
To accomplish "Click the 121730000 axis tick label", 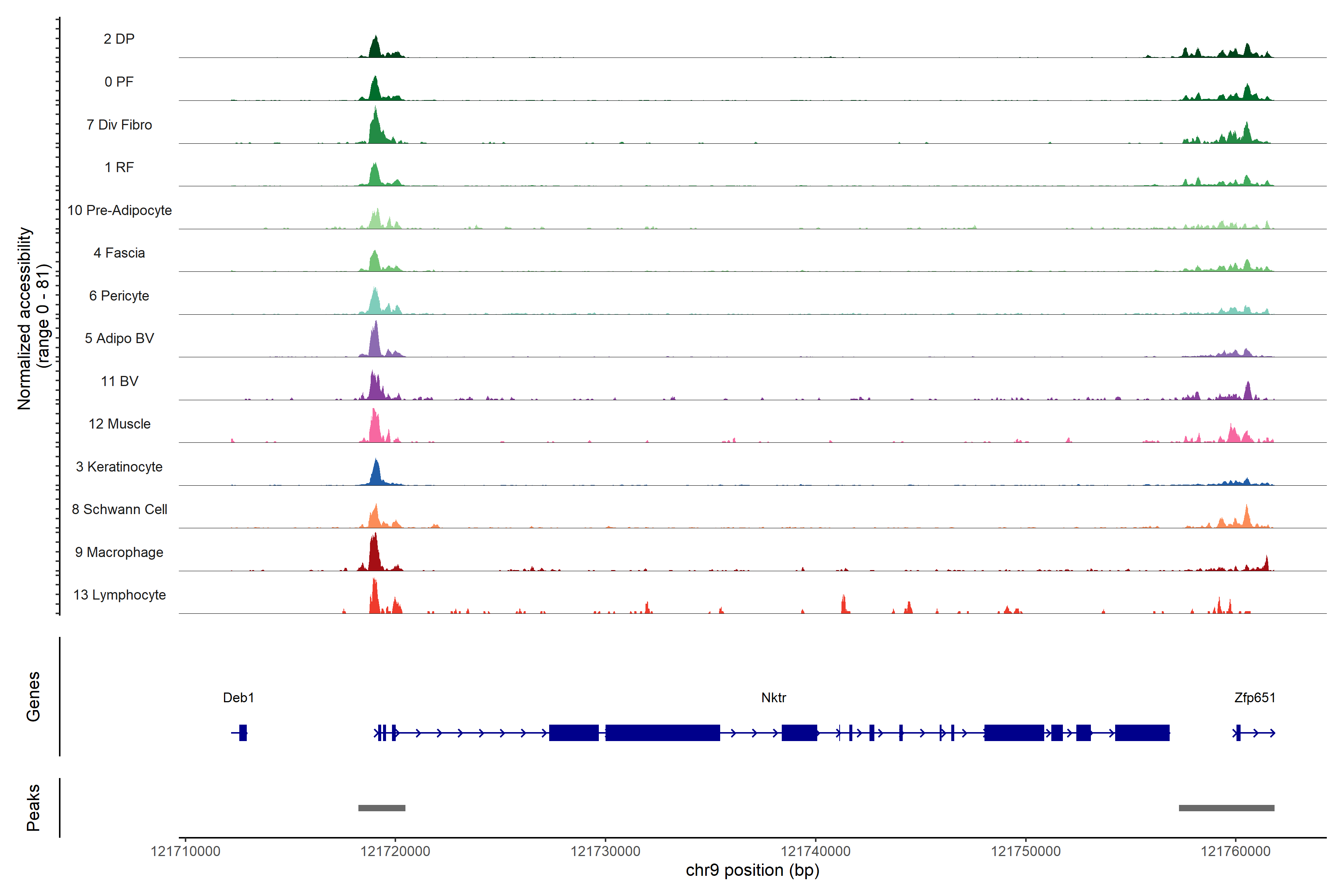I will [605, 852].
